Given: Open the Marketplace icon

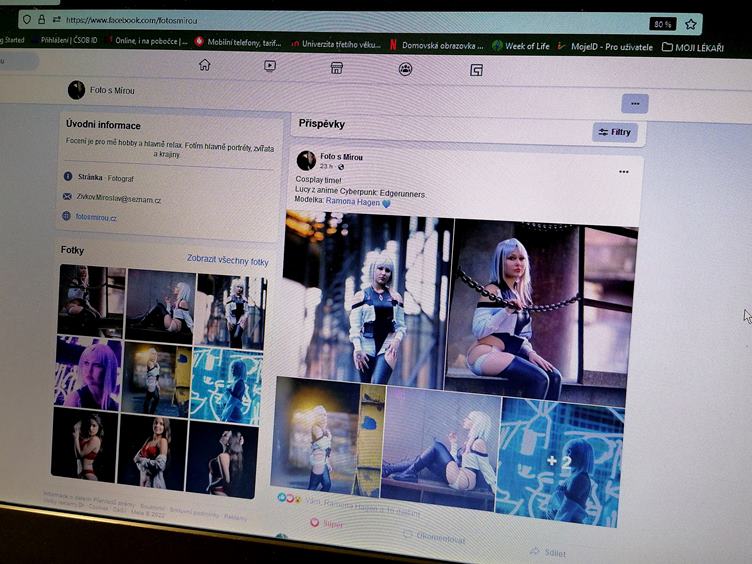Looking at the screenshot, I should pyautogui.click(x=337, y=68).
